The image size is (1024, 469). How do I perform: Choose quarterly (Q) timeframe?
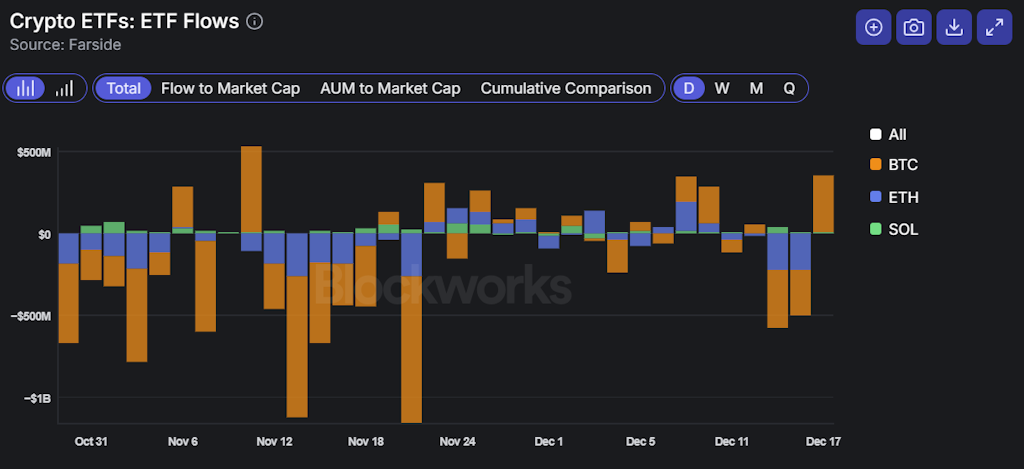(789, 88)
